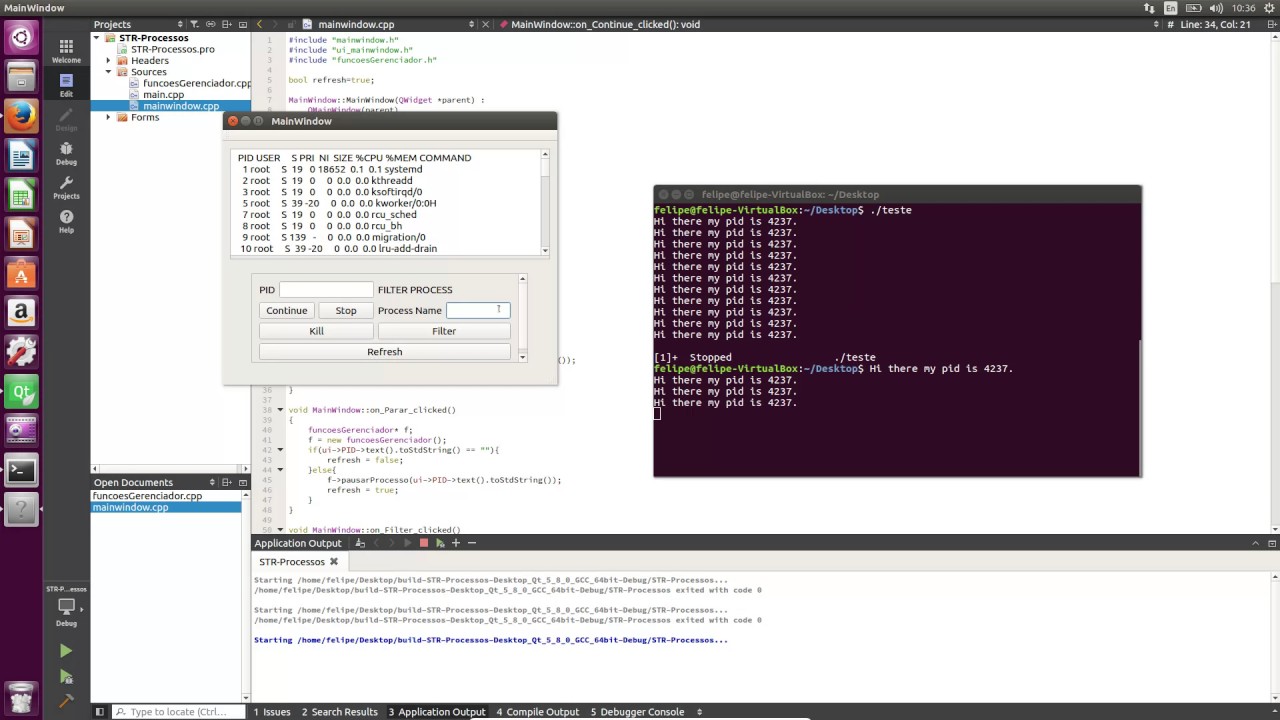Click the minus icon in Application Output toolbar

pos(471,543)
